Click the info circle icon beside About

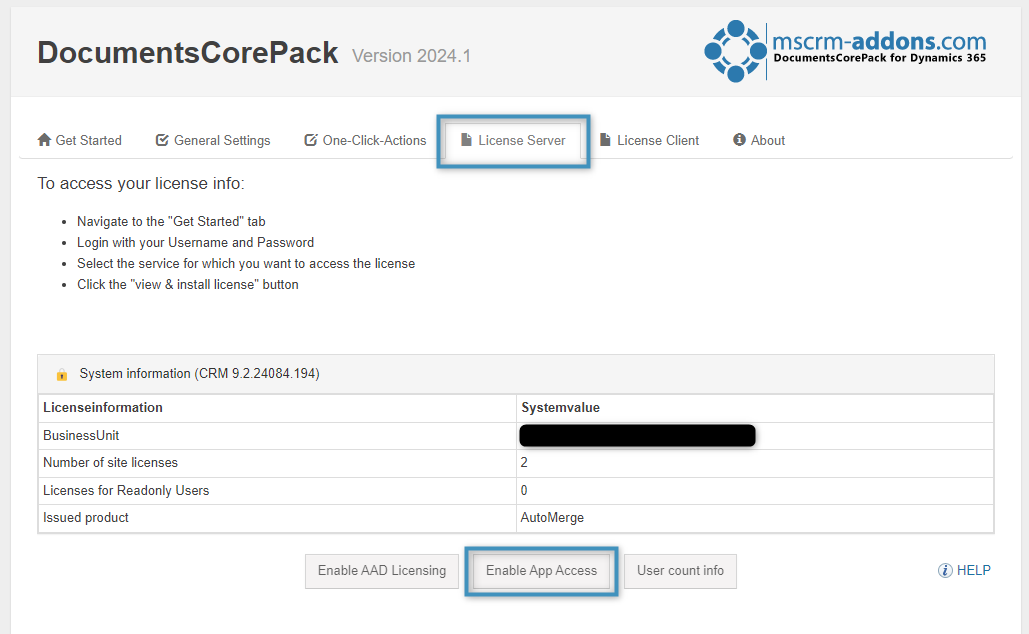[739, 140]
